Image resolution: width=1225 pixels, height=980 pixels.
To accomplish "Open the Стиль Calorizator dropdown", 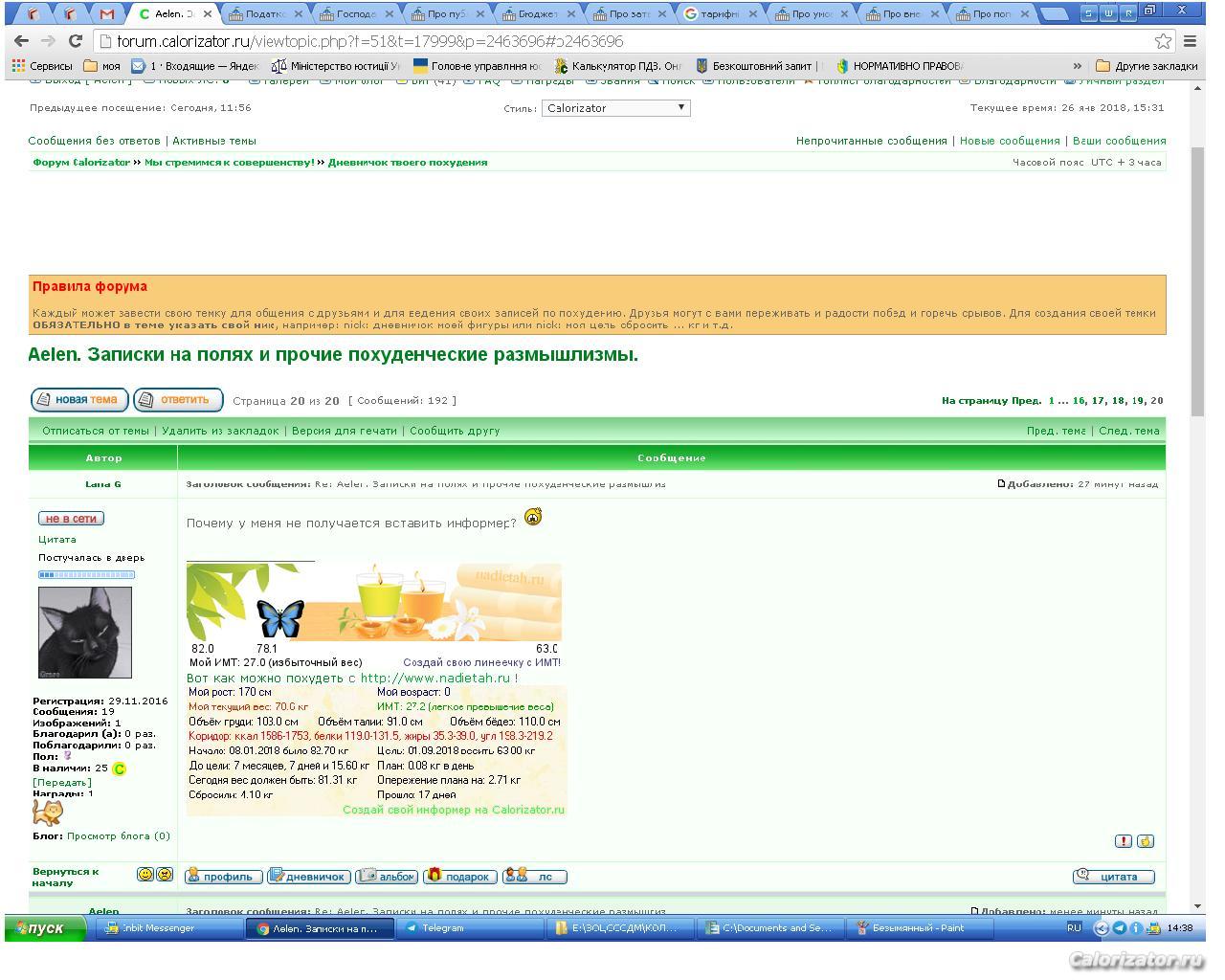I will click(x=616, y=108).
